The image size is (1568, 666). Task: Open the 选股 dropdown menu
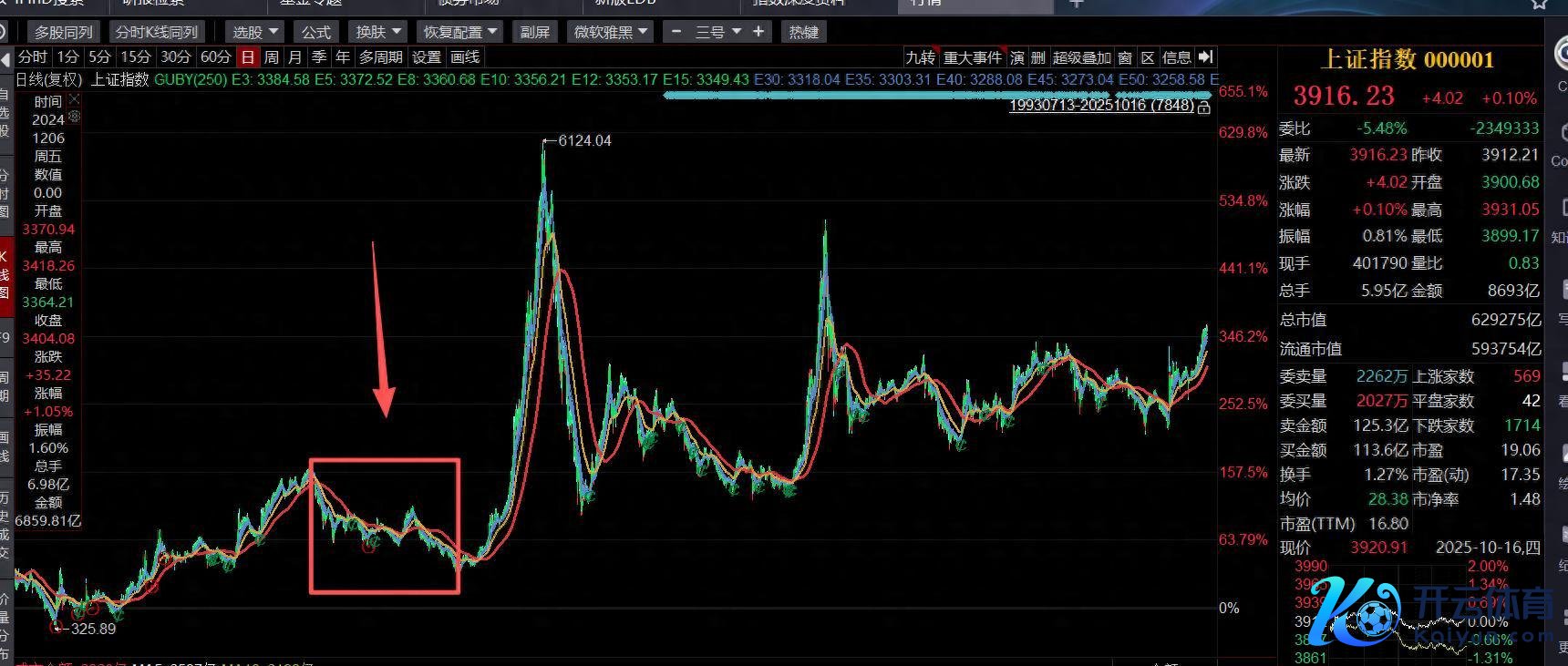(254, 32)
